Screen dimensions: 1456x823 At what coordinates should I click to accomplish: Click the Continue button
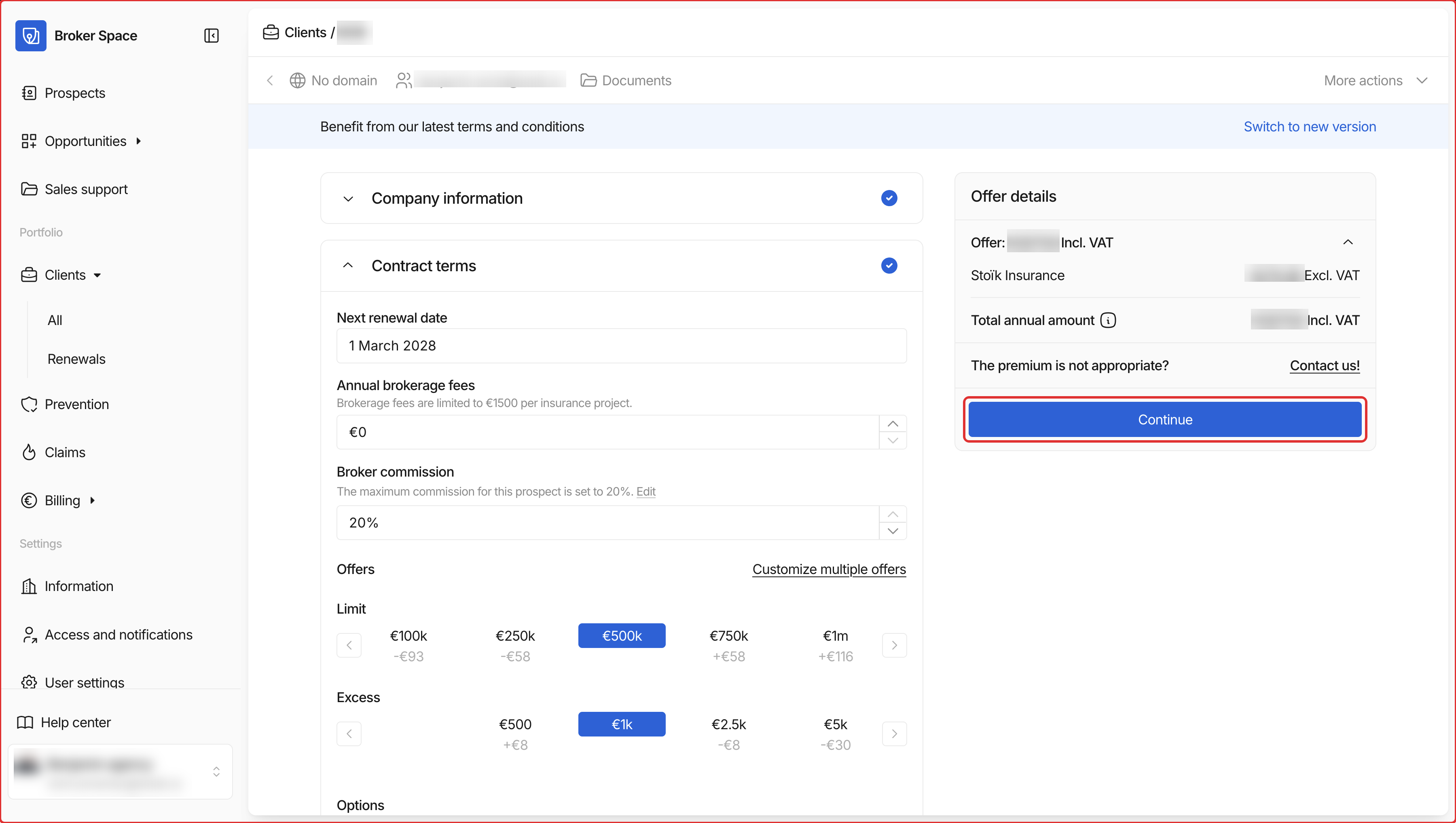(1165, 420)
